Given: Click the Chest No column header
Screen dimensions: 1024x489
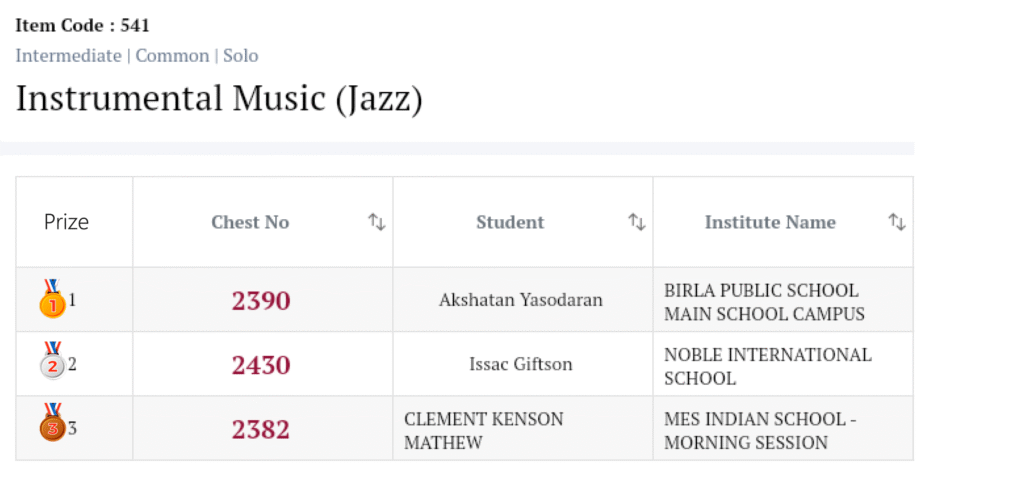Looking at the screenshot, I should [x=250, y=222].
